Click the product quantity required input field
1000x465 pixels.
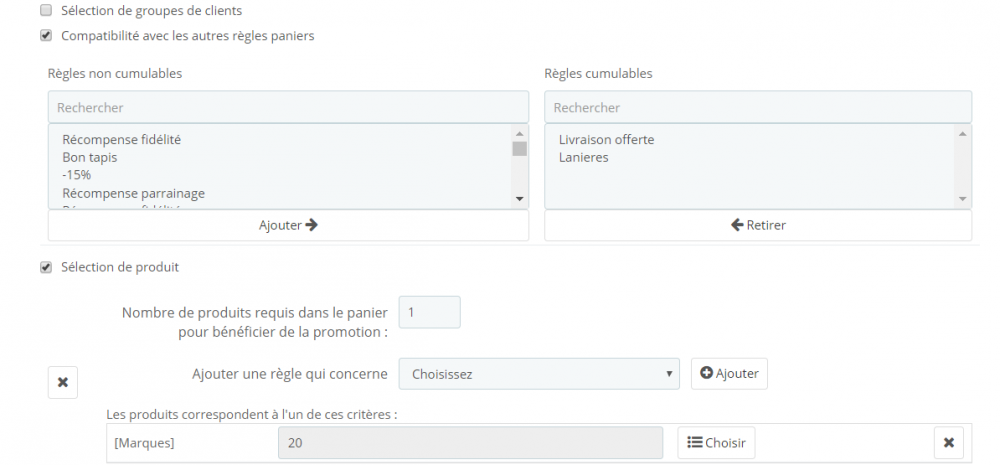click(429, 312)
